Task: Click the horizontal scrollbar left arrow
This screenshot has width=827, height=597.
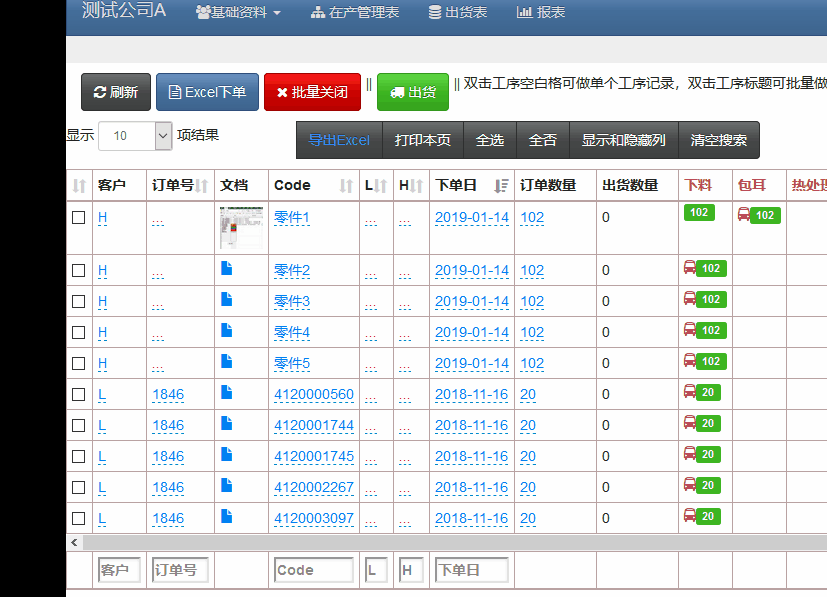Action: point(74,543)
